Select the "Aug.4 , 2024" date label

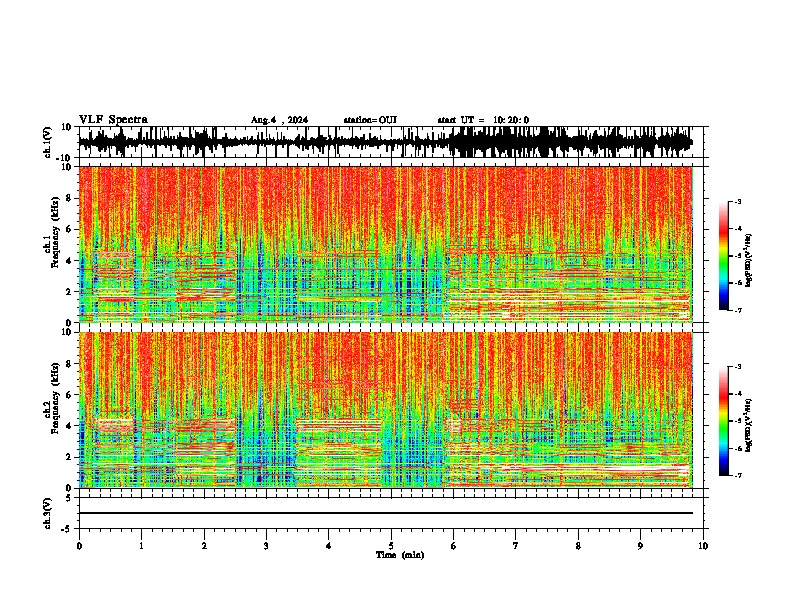point(279,120)
